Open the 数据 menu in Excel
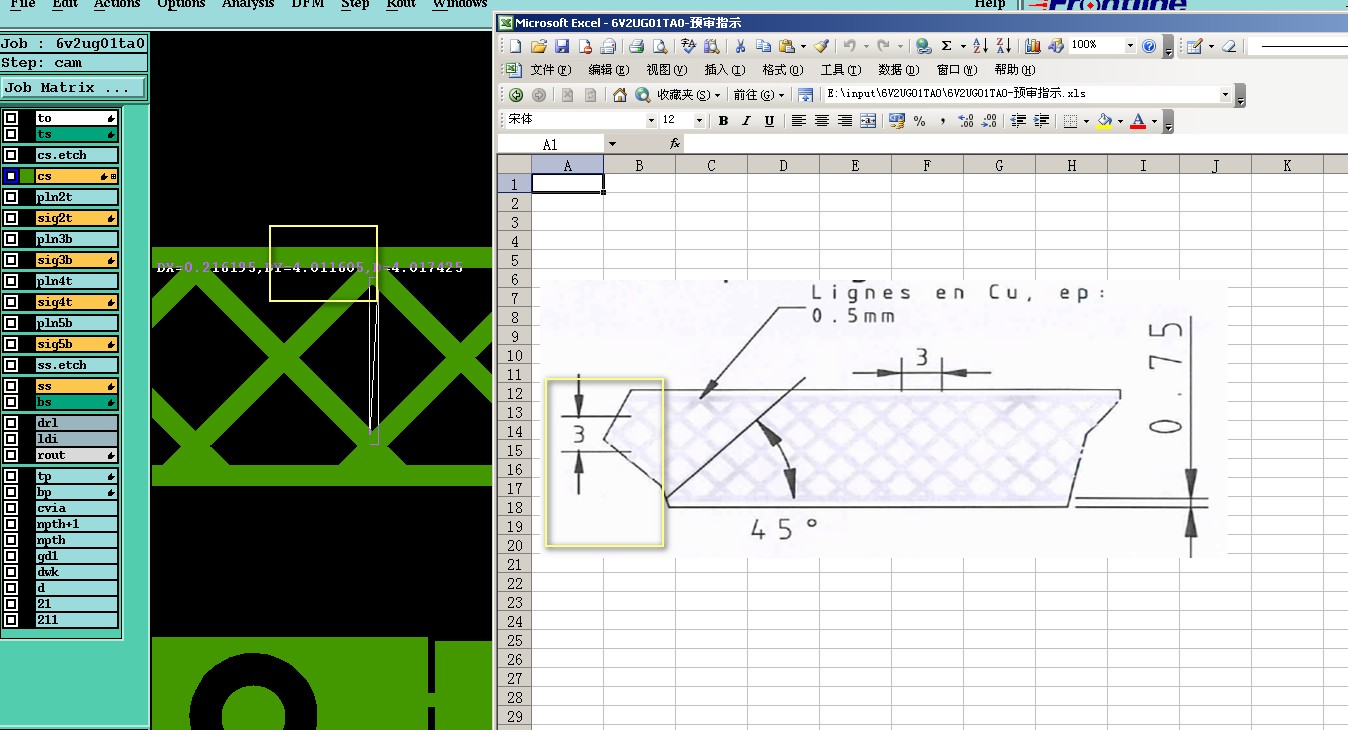1348x730 pixels. tap(899, 70)
